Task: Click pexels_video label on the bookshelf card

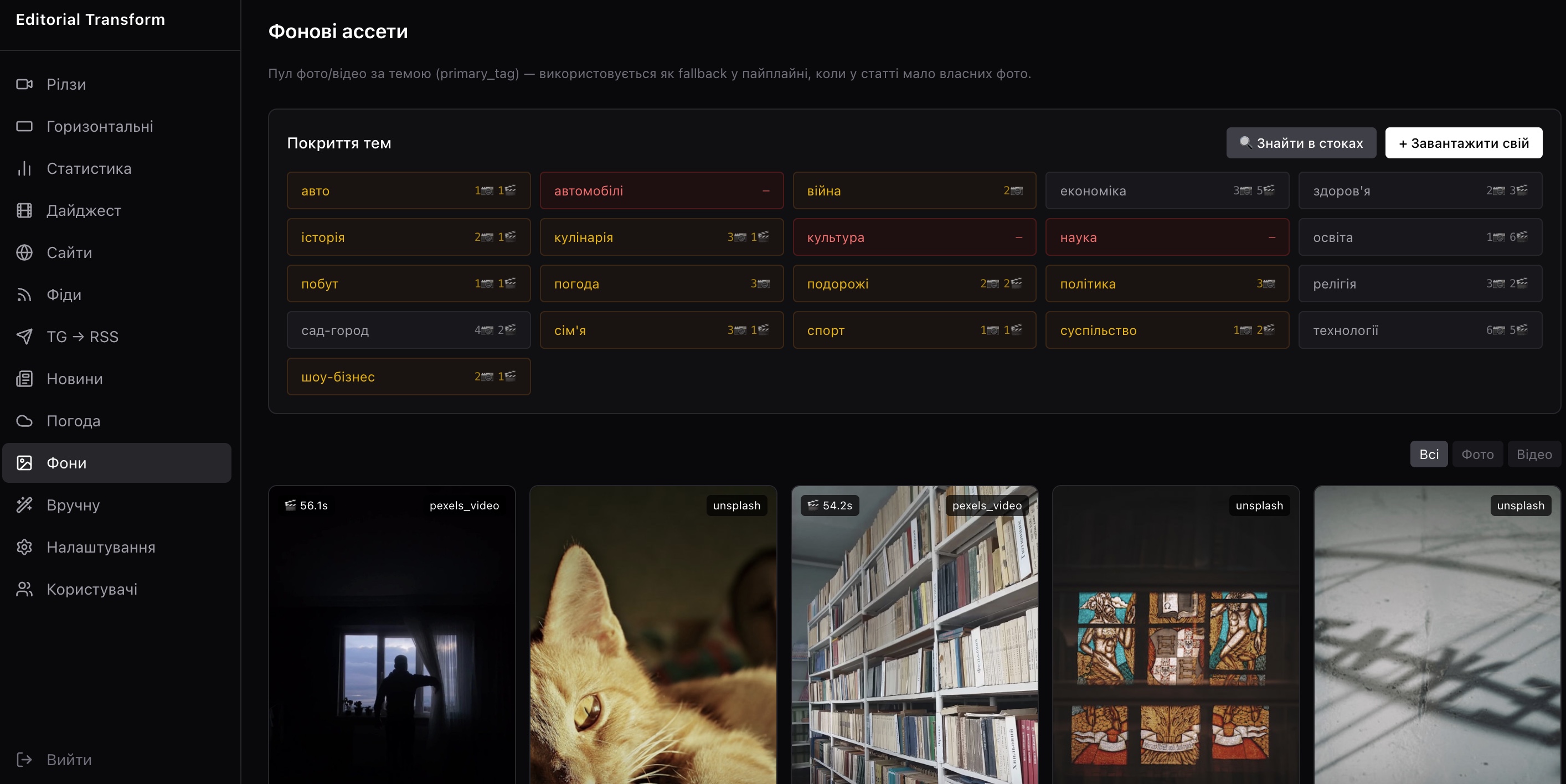Action: [987, 505]
